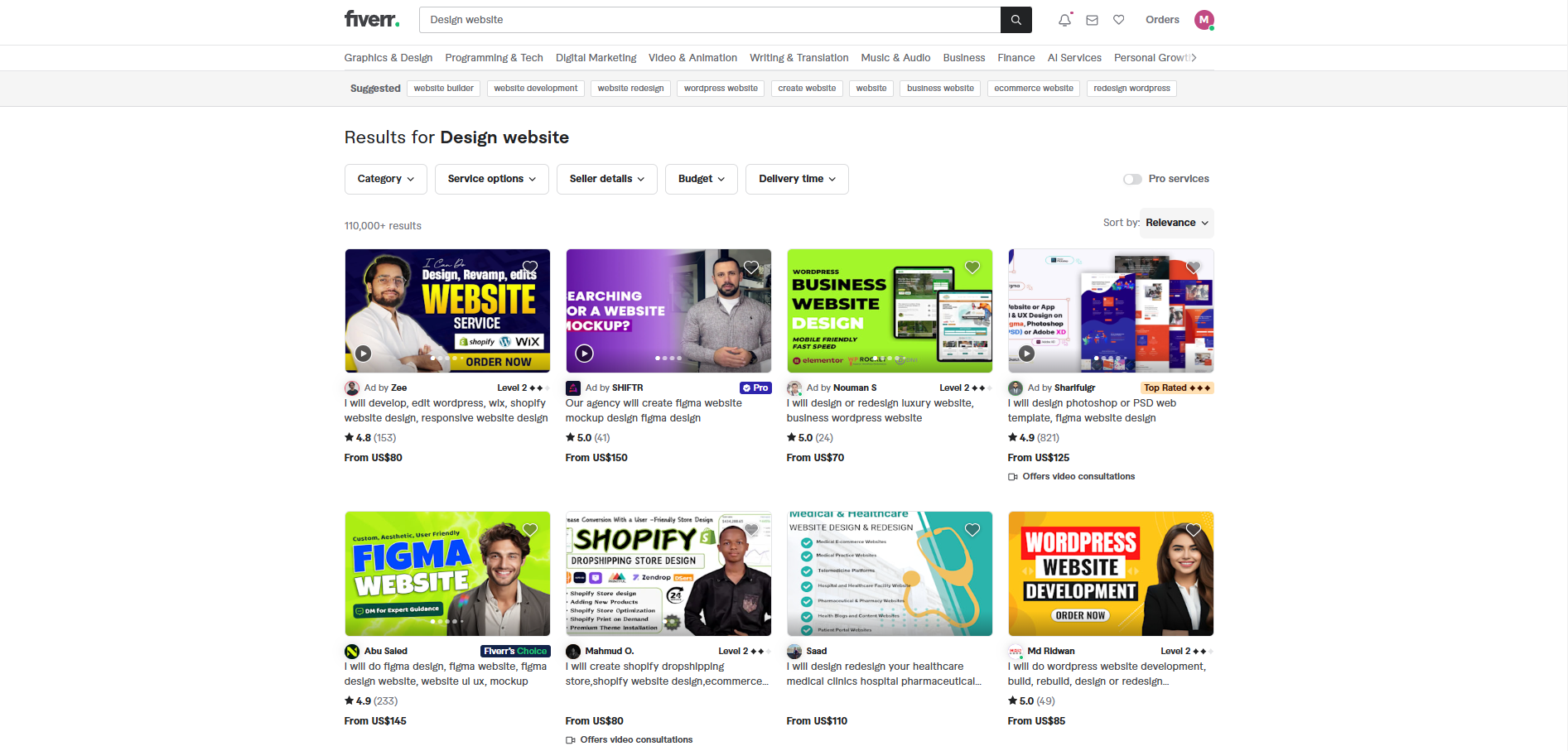The height and width of the screenshot is (751, 1568).
Task: Save Zee's website service gig
Action: (x=530, y=267)
